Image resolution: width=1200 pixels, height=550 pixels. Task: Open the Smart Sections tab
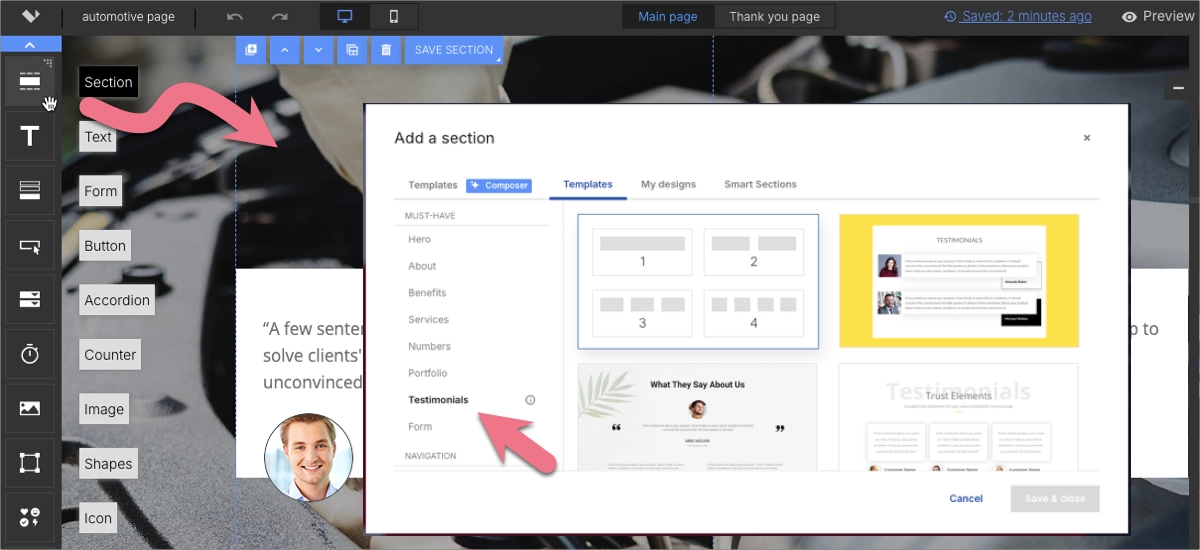click(x=760, y=184)
